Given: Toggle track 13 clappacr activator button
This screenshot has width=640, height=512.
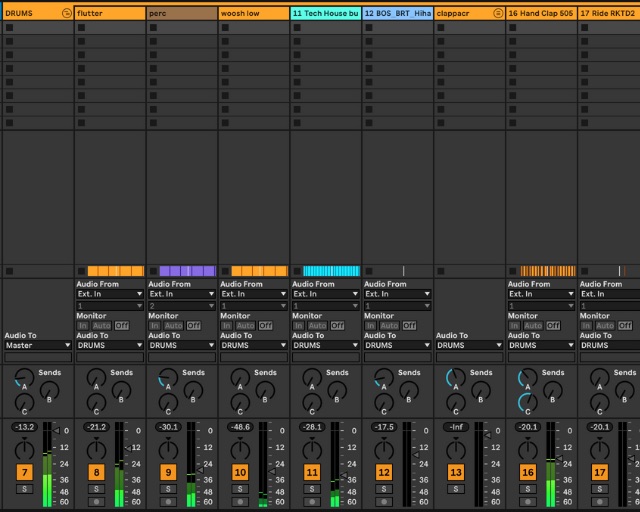Looking at the screenshot, I should [456, 471].
